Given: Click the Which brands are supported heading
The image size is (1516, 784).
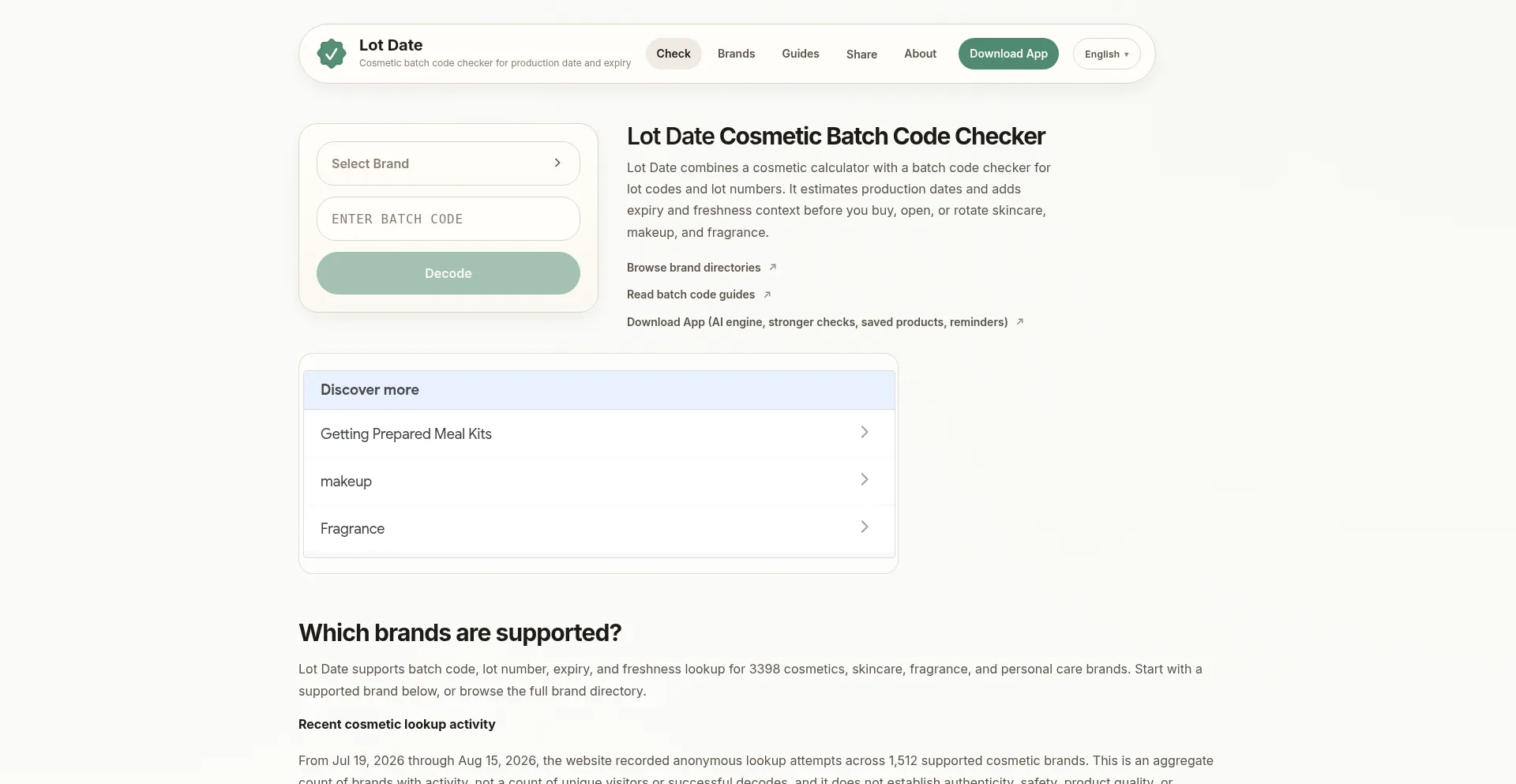Looking at the screenshot, I should click(460, 633).
